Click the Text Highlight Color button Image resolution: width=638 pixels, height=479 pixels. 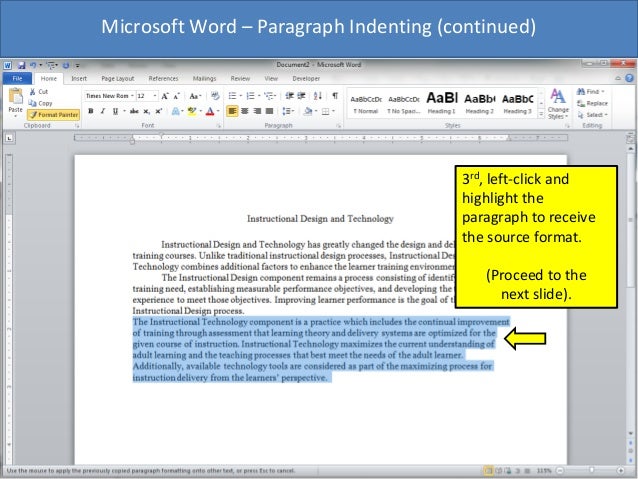coord(192,111)
